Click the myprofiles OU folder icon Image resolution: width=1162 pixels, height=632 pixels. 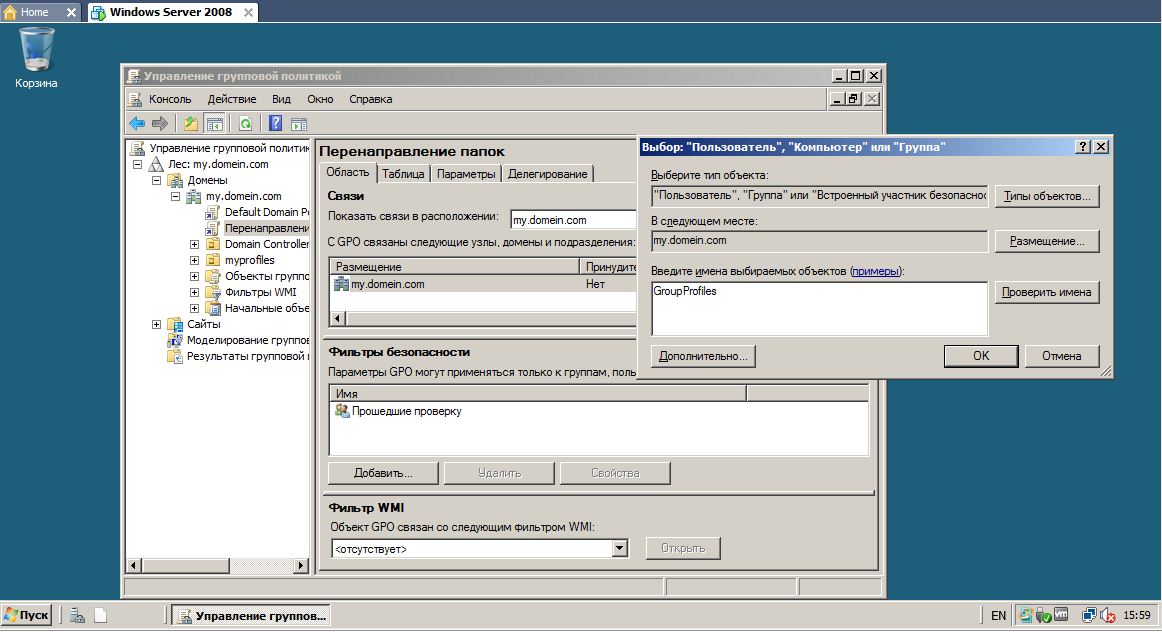[x=213, y=260]
